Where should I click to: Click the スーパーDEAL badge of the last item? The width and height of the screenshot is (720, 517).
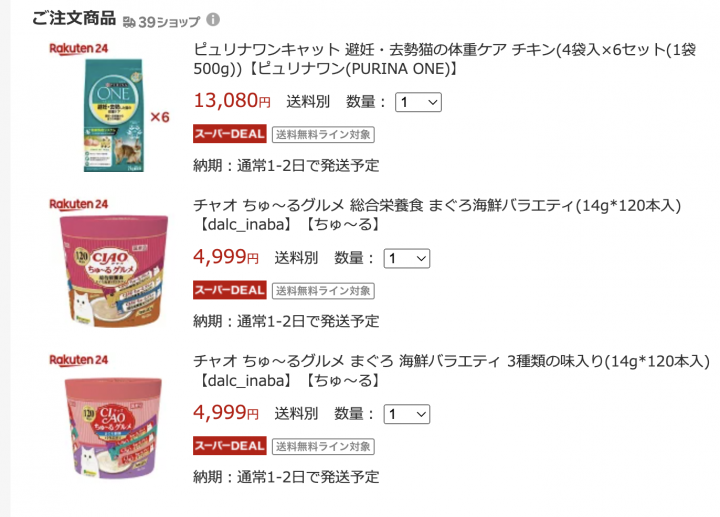[229, 446]
